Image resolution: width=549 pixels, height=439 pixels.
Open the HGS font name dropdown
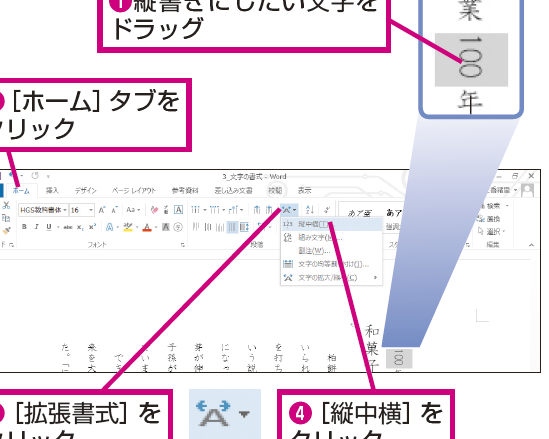(x=65, y=210)
